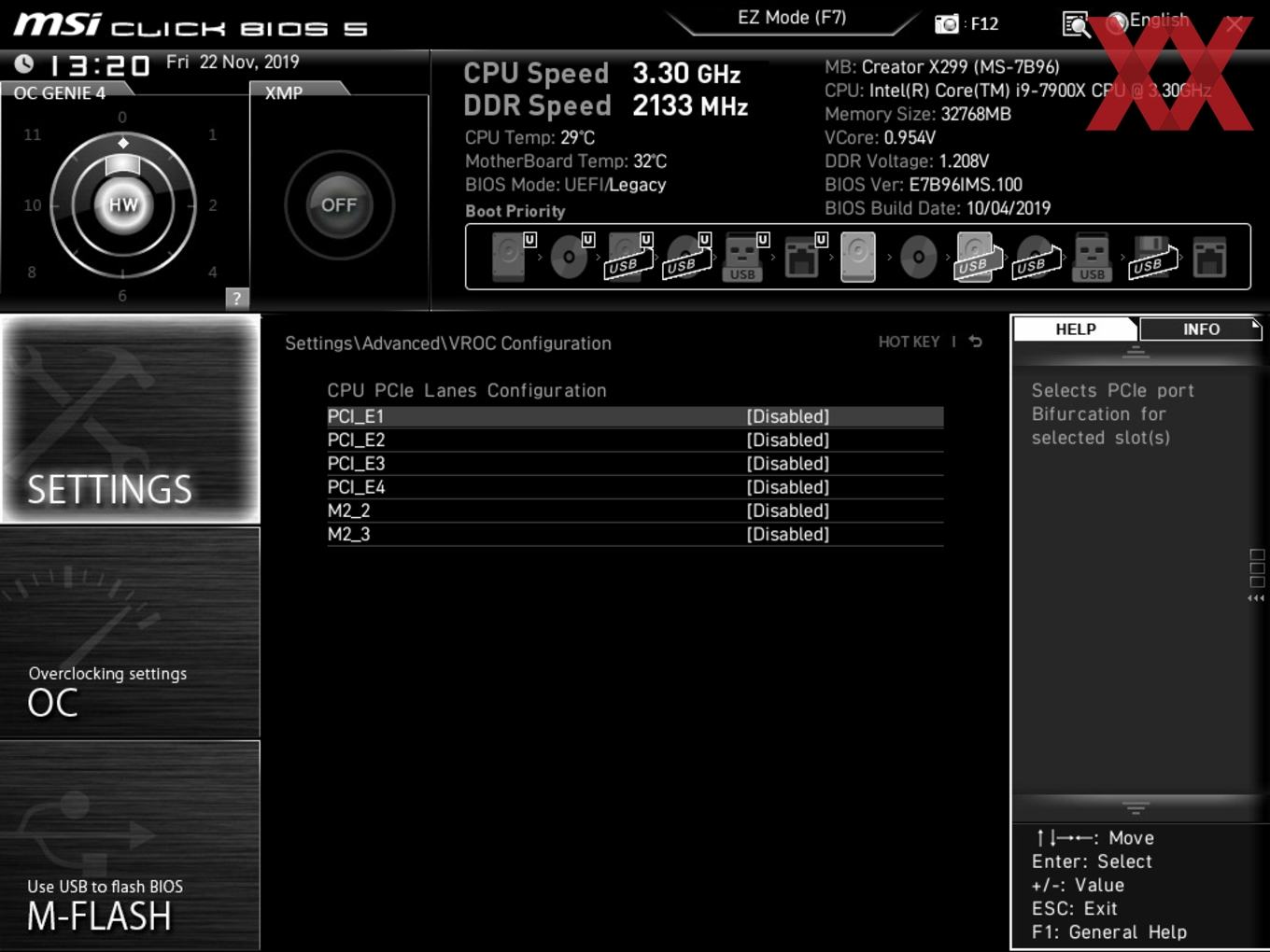Select the legacy USB CD/DVD boot icon

tap(1036, 257)
